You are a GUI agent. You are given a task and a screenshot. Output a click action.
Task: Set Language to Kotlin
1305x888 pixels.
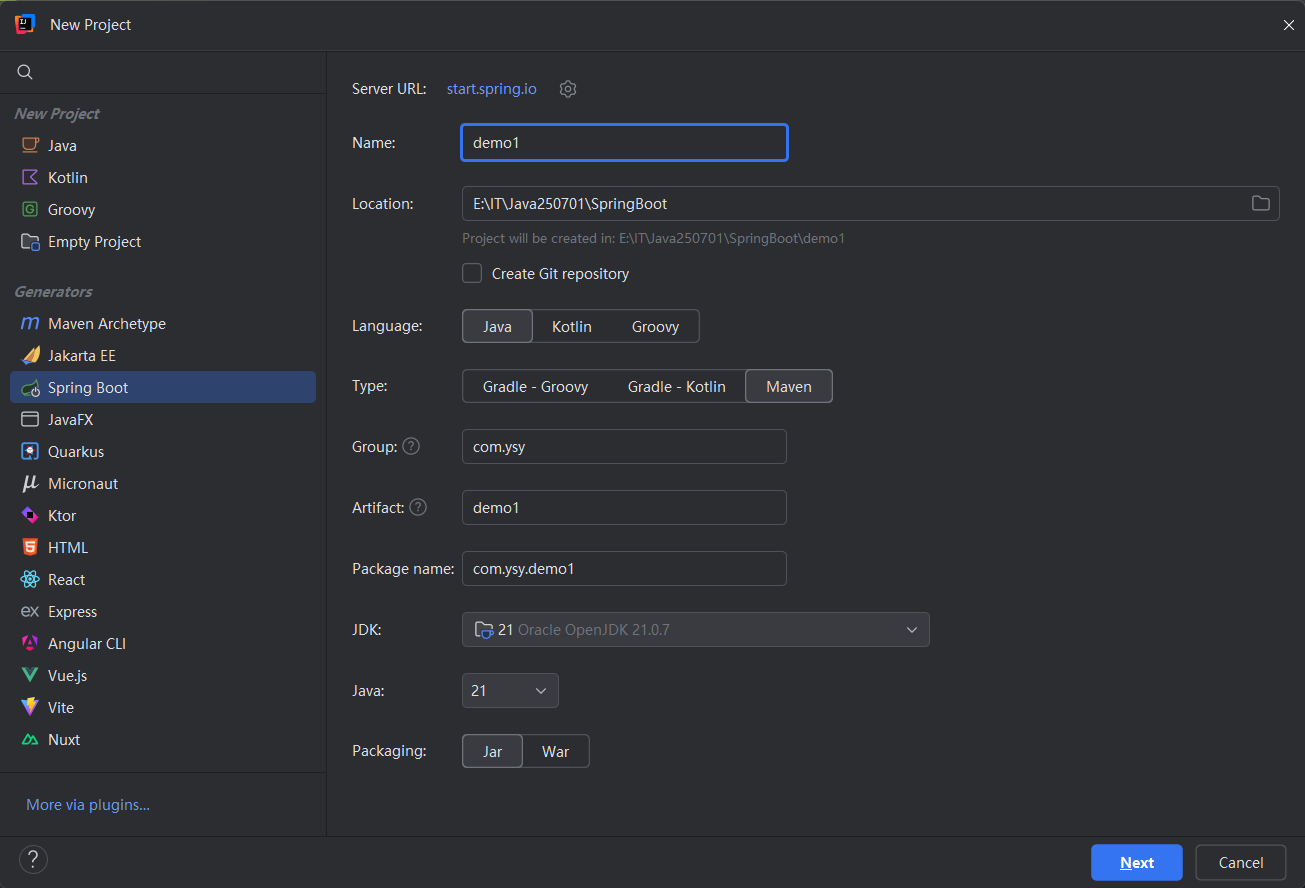coord(572,326)
